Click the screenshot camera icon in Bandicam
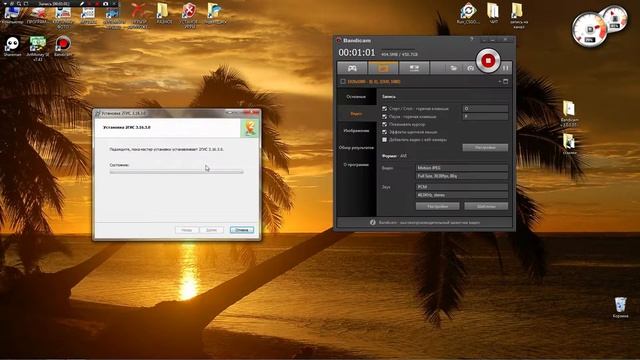This screenshot has width=640, height=360. (470, 68)
